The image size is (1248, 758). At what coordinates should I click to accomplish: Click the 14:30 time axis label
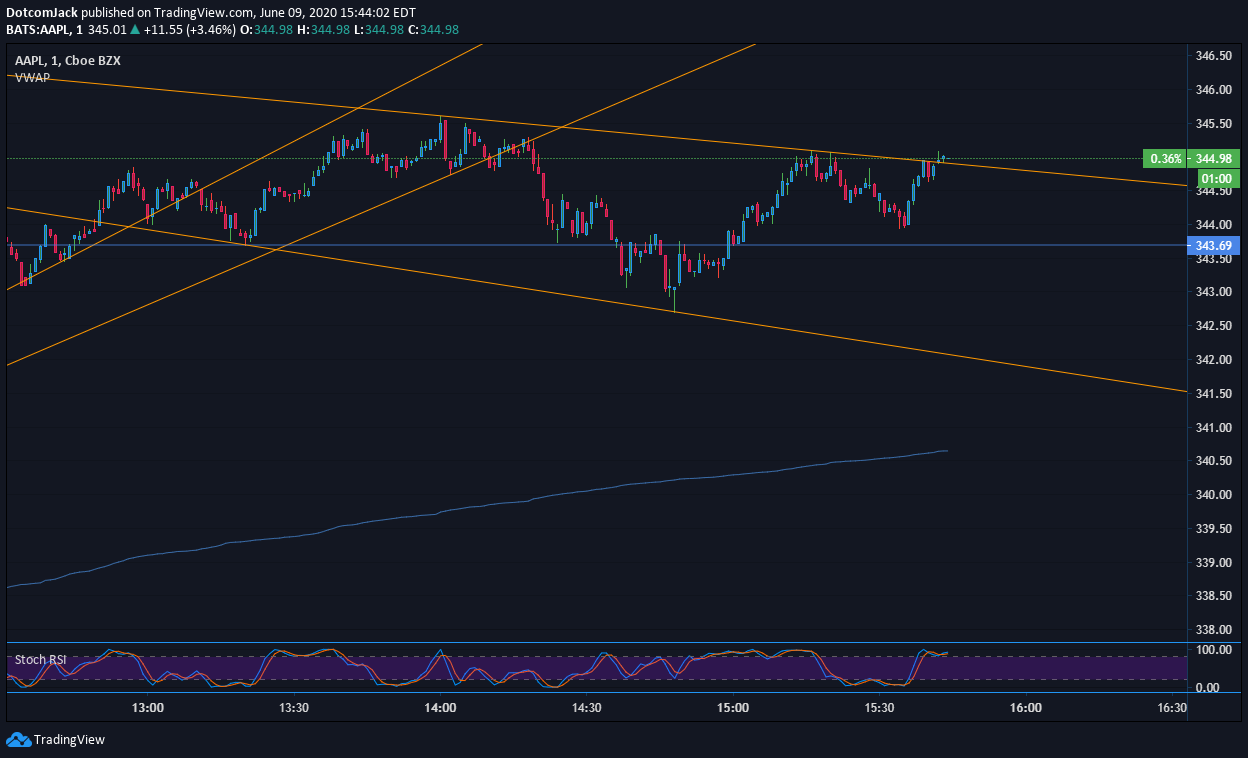[x=586, y=708]
